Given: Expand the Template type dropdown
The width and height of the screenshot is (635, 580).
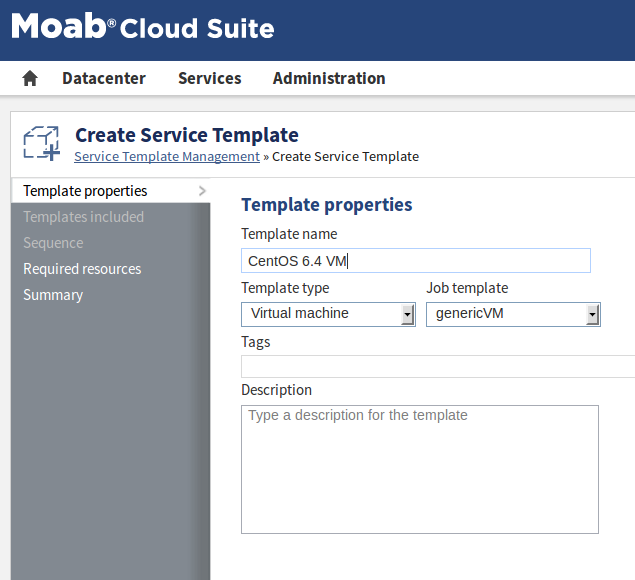Looking at the screenshot, I should click(x=320, y=314).
